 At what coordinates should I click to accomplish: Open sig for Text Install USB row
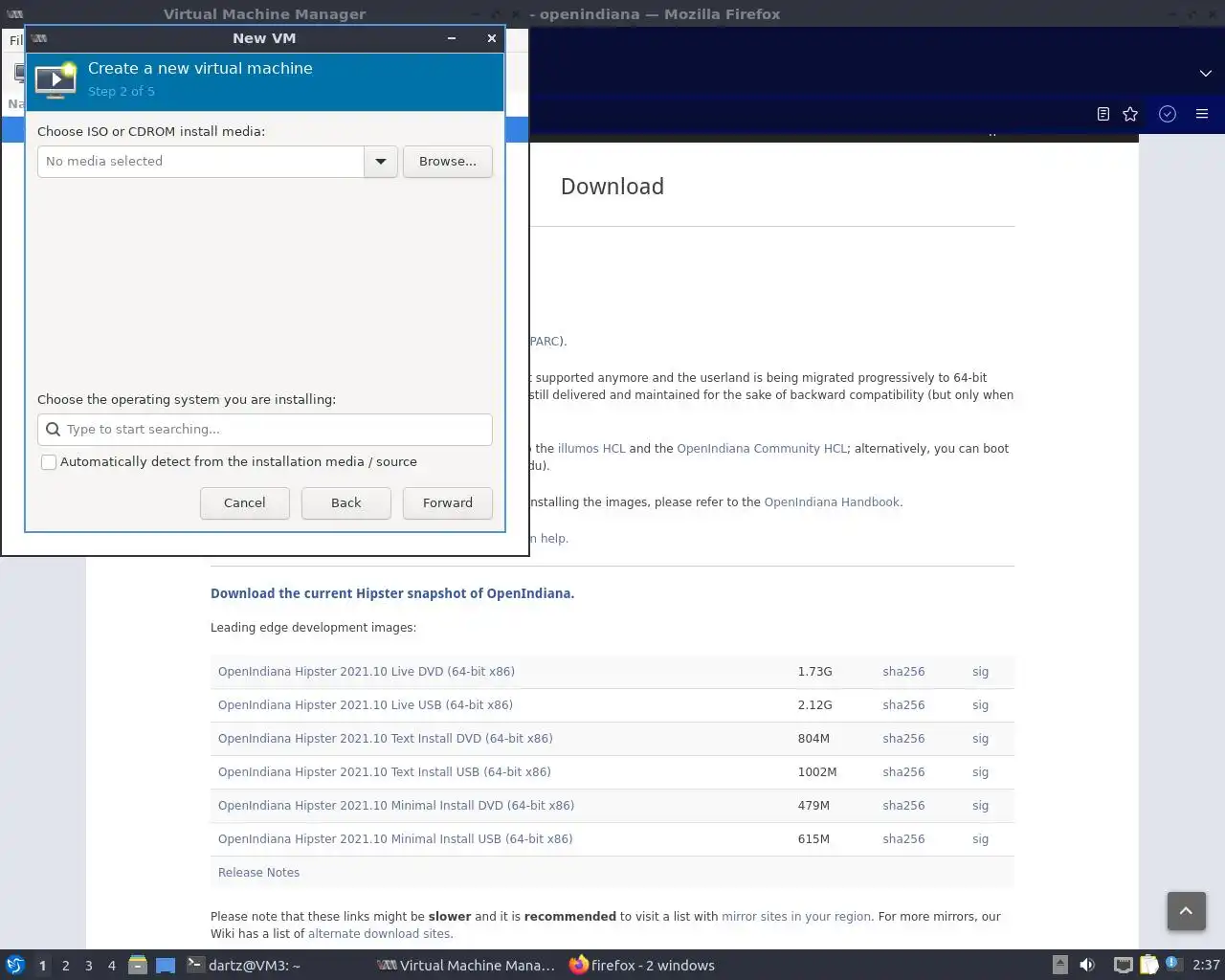pyautogui.click(x=980, y=772)
